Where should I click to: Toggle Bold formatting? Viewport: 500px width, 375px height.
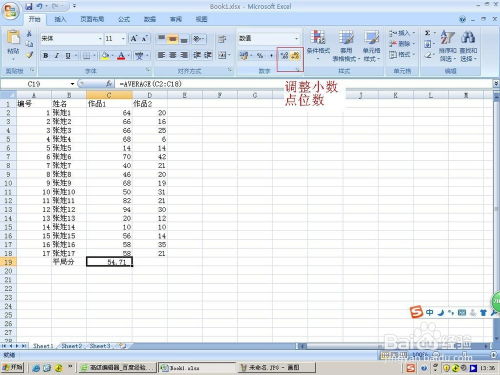click(46, 55)
